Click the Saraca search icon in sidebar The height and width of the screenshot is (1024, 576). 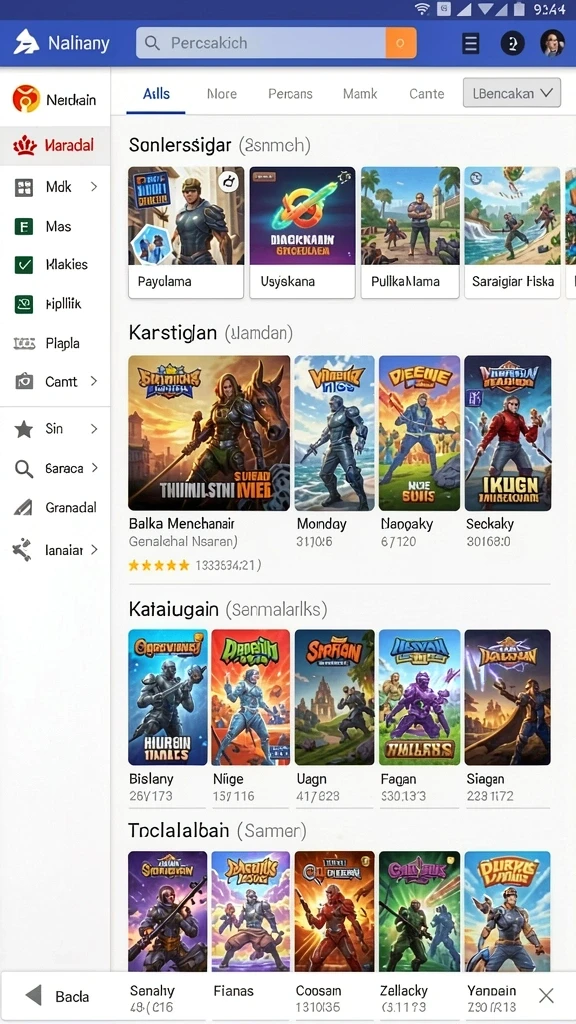[x=24, y=468]
